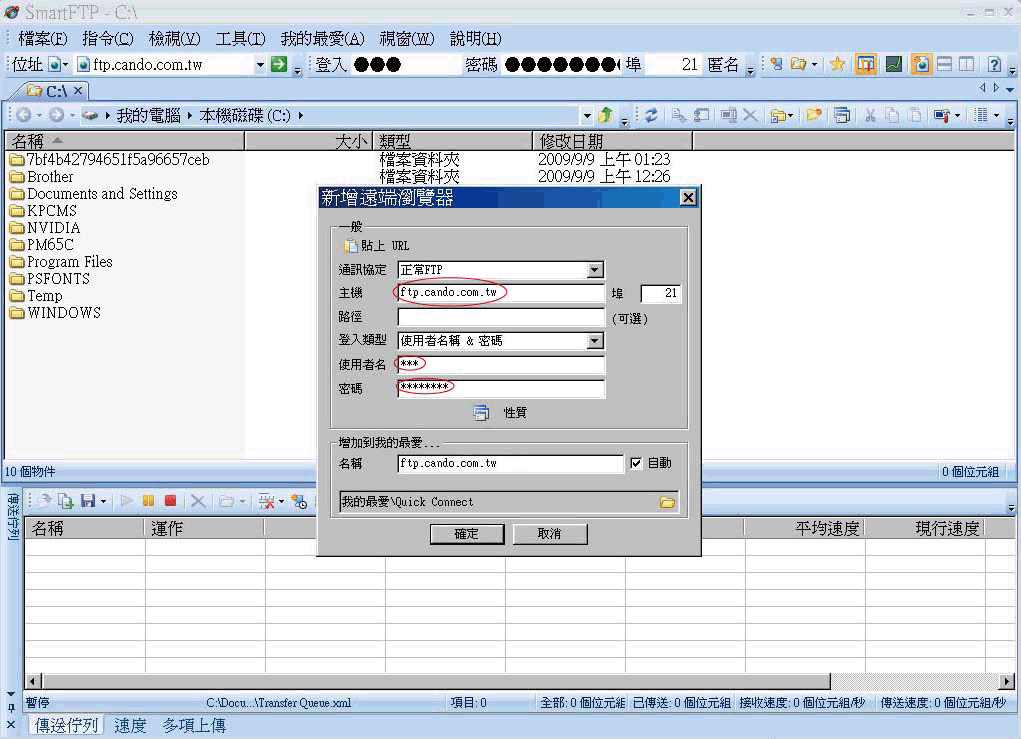
Task: Open the 指令(C) menu
Action: pos(108,38)
